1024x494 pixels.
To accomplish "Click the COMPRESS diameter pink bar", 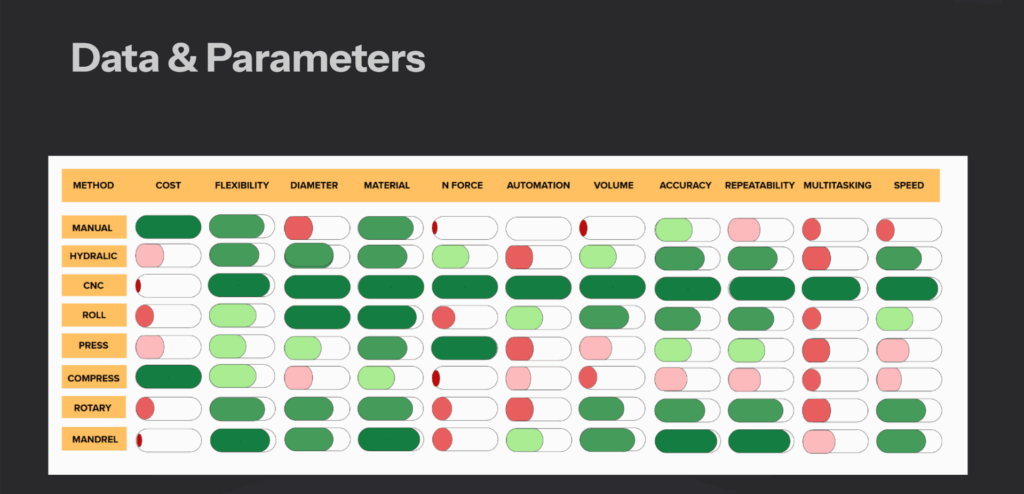I will 298,378.
